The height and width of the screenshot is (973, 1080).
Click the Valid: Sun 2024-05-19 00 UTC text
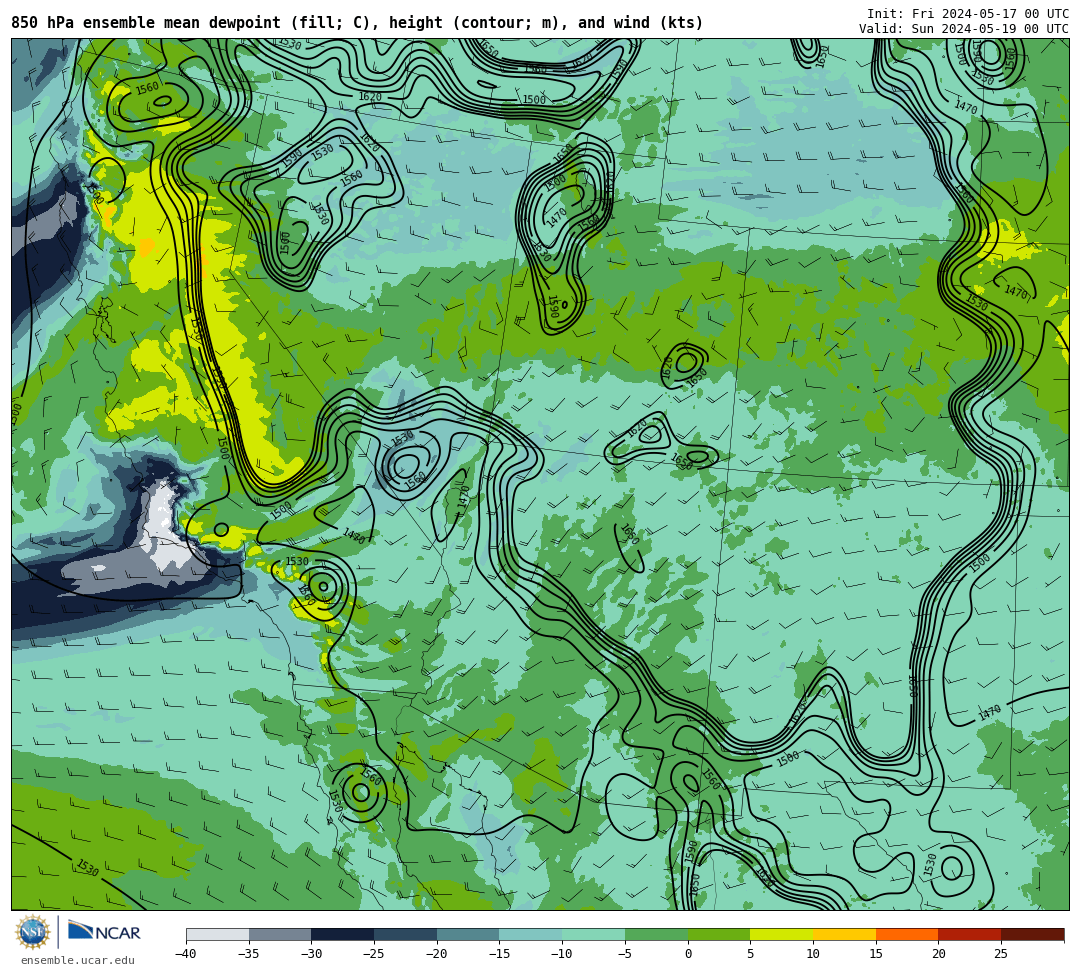(964, 28)
